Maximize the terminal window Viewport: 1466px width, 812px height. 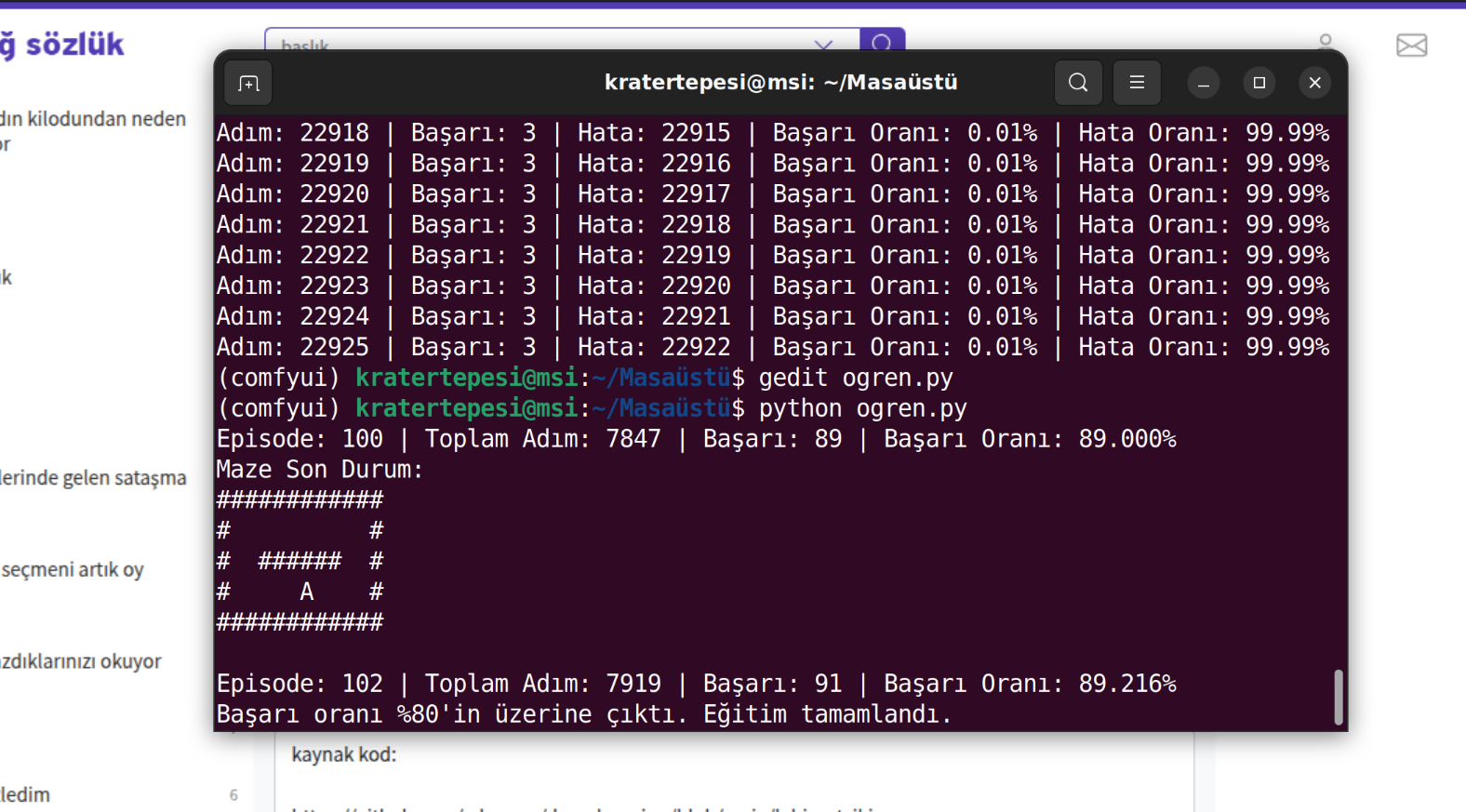pos(1259,83)
